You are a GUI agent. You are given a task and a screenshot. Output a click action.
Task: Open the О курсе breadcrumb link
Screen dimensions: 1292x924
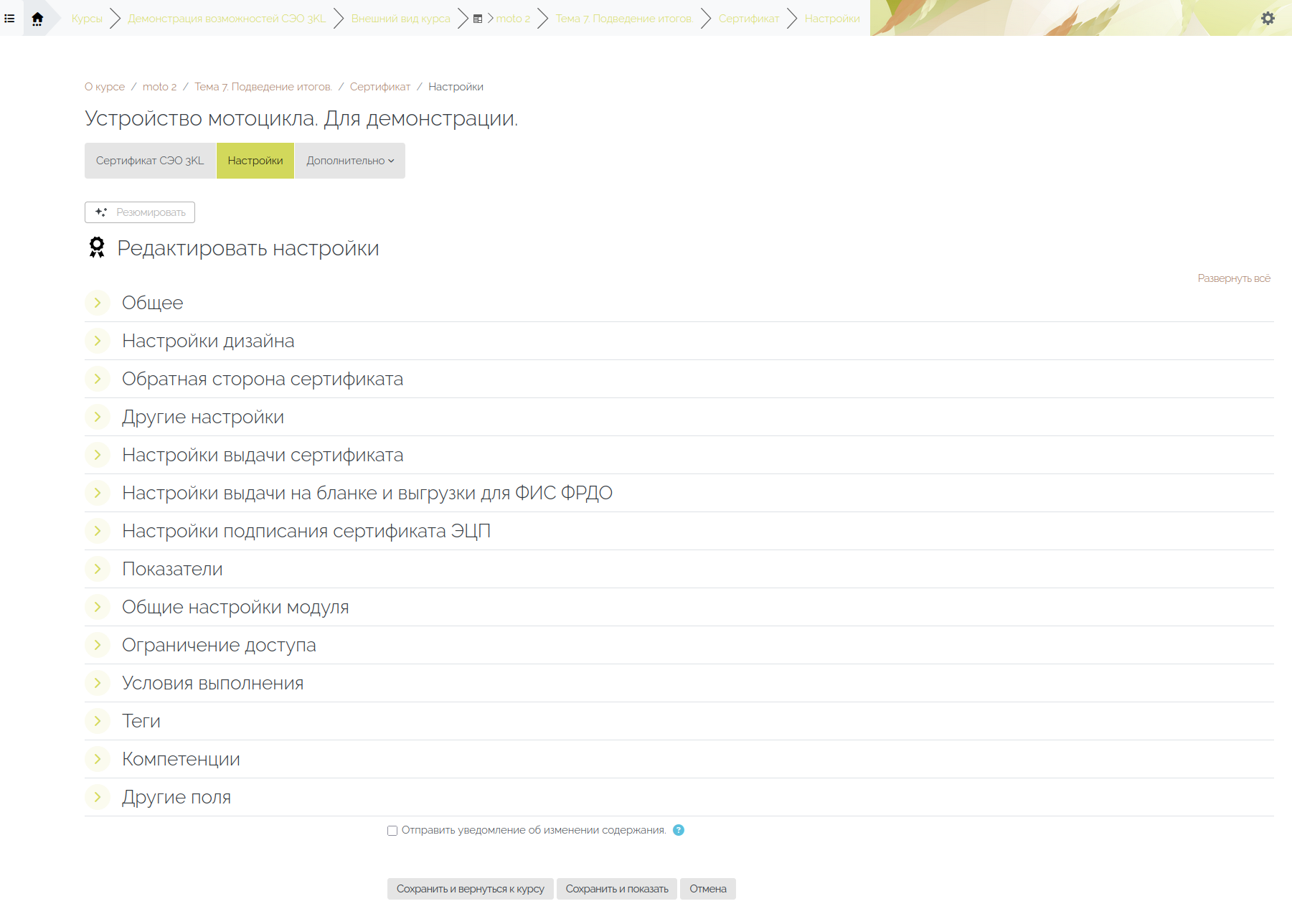click(105, 87)
